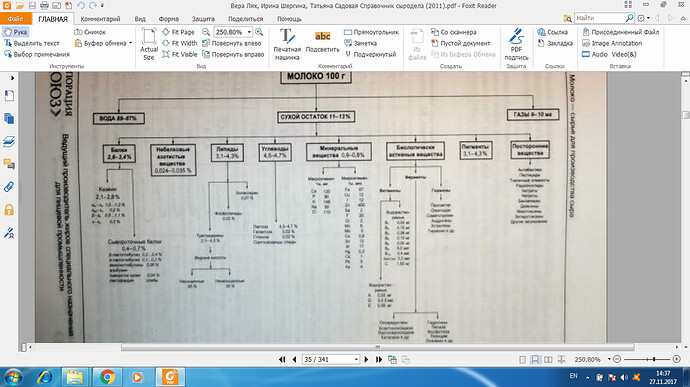690x387 pixels.
Task: Open the attachments paperclip panel in sidebar
Action: pos(9,187)
